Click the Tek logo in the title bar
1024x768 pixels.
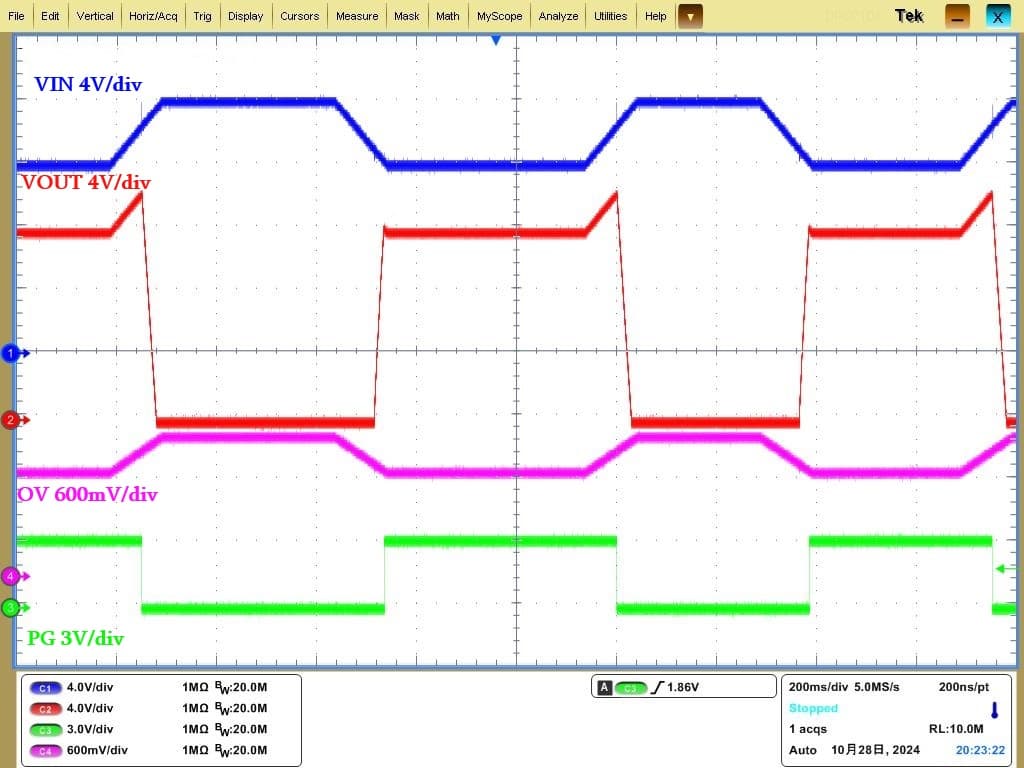tap(909, 16)
